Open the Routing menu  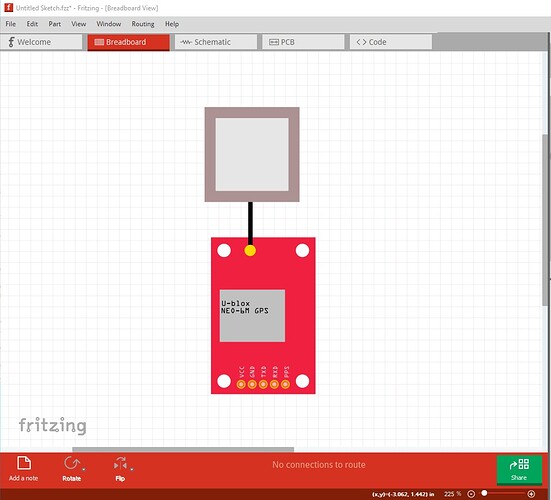(143, 24)
